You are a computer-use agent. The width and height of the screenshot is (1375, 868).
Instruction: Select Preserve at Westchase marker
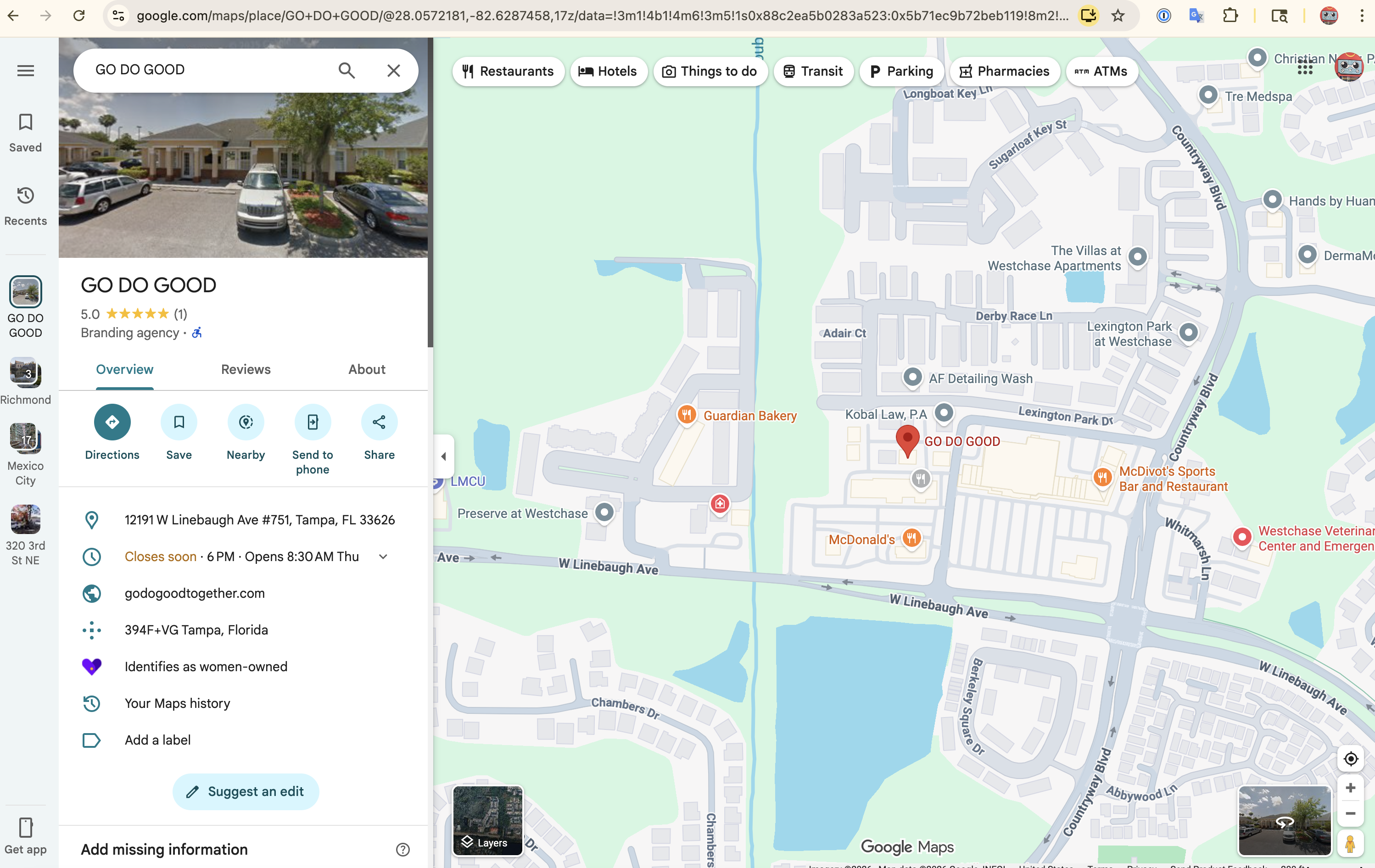coord(604,512)
